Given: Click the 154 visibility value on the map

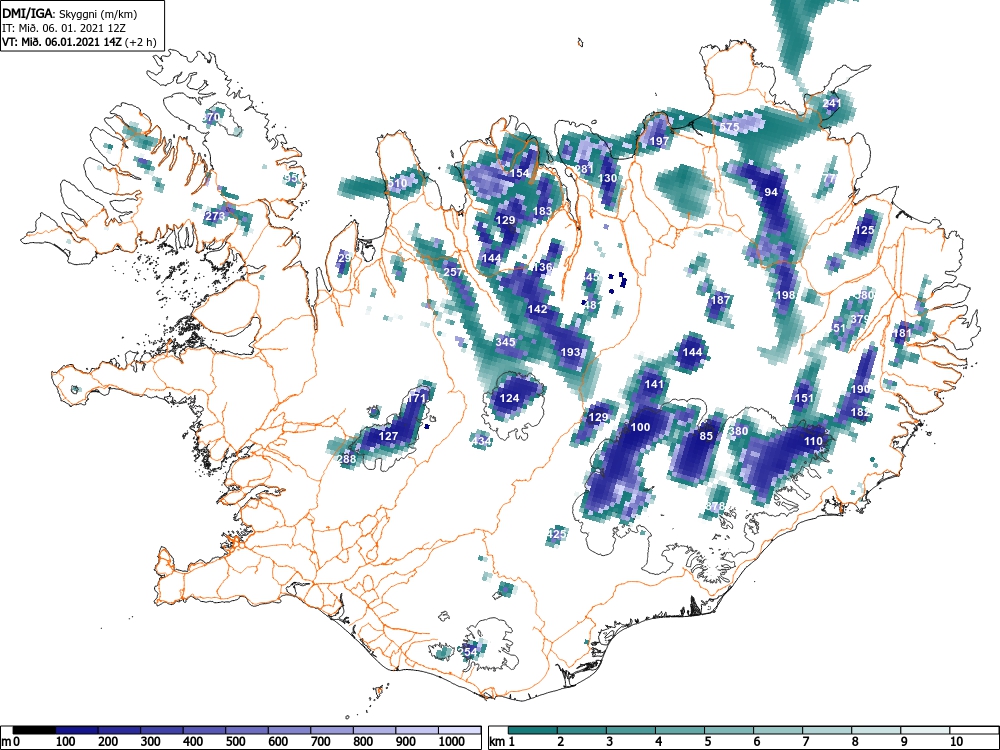Looking at the screenshot, I should pos(520,173).
